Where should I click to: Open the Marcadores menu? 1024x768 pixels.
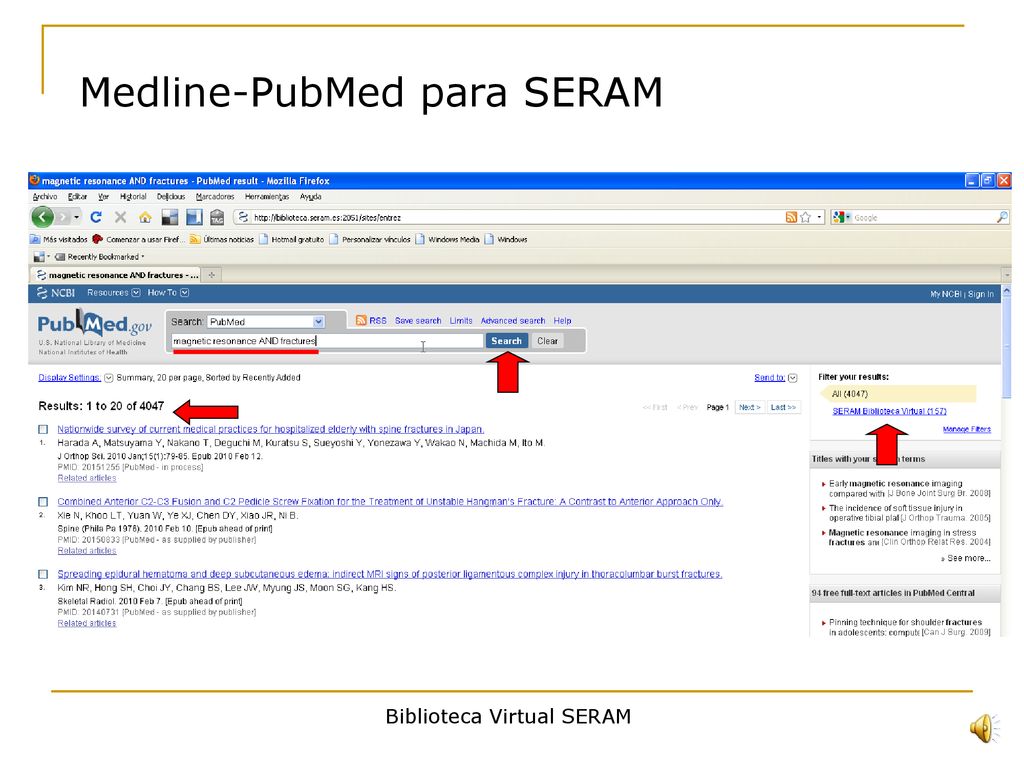(215, 197)
